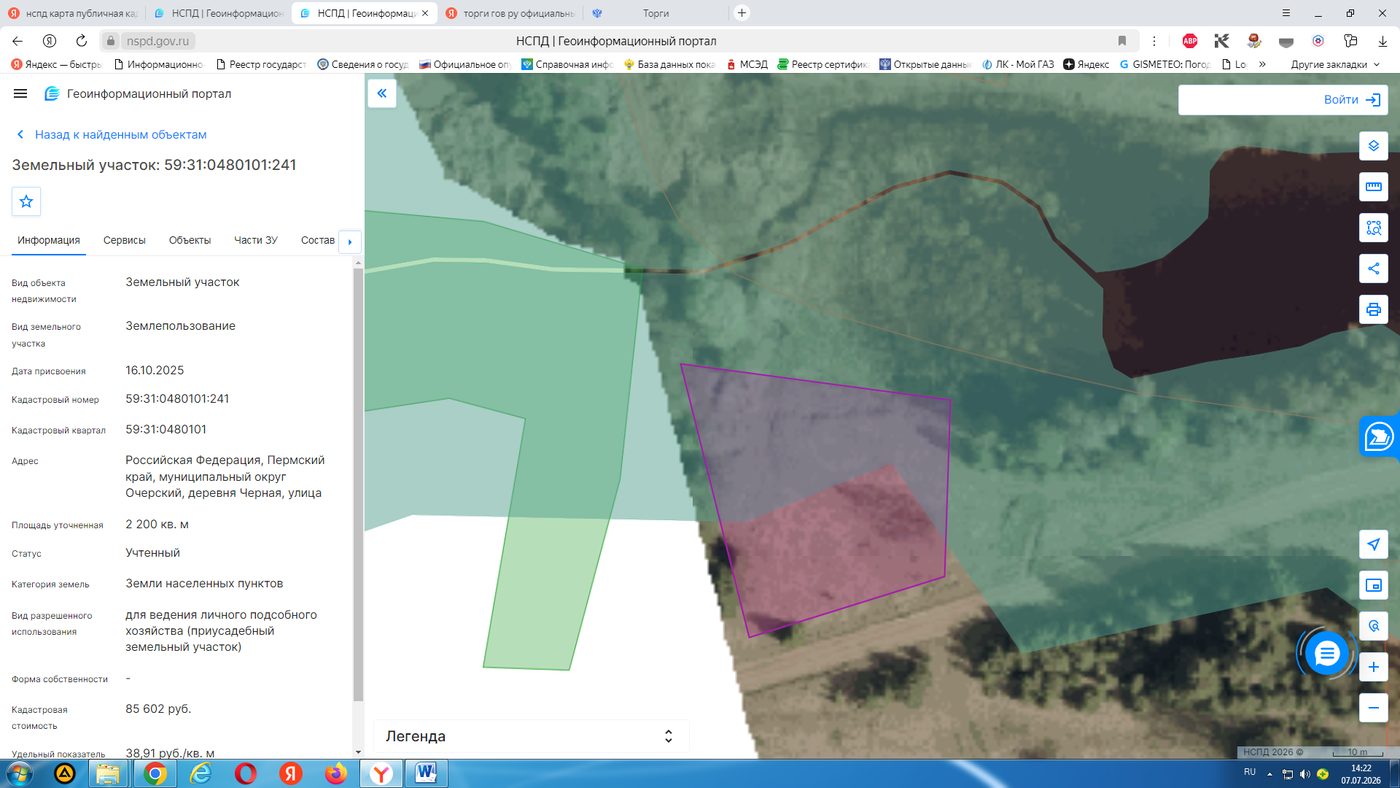Expand the Легенда panel

coord(531,736)
